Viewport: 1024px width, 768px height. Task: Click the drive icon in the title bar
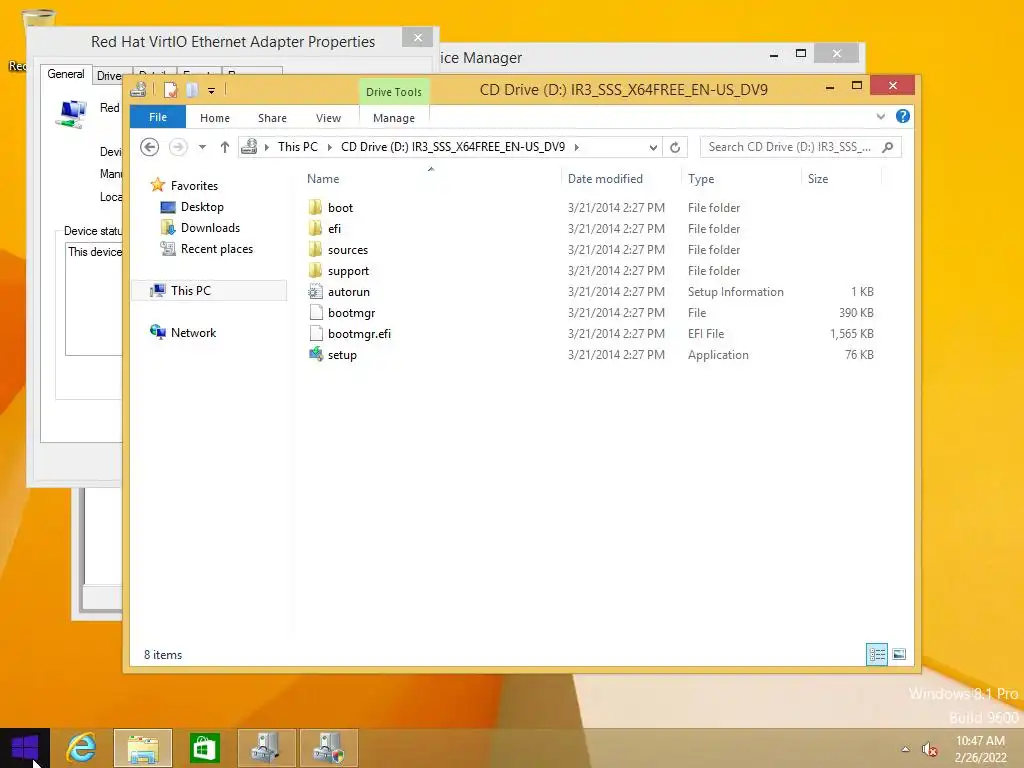138,89
